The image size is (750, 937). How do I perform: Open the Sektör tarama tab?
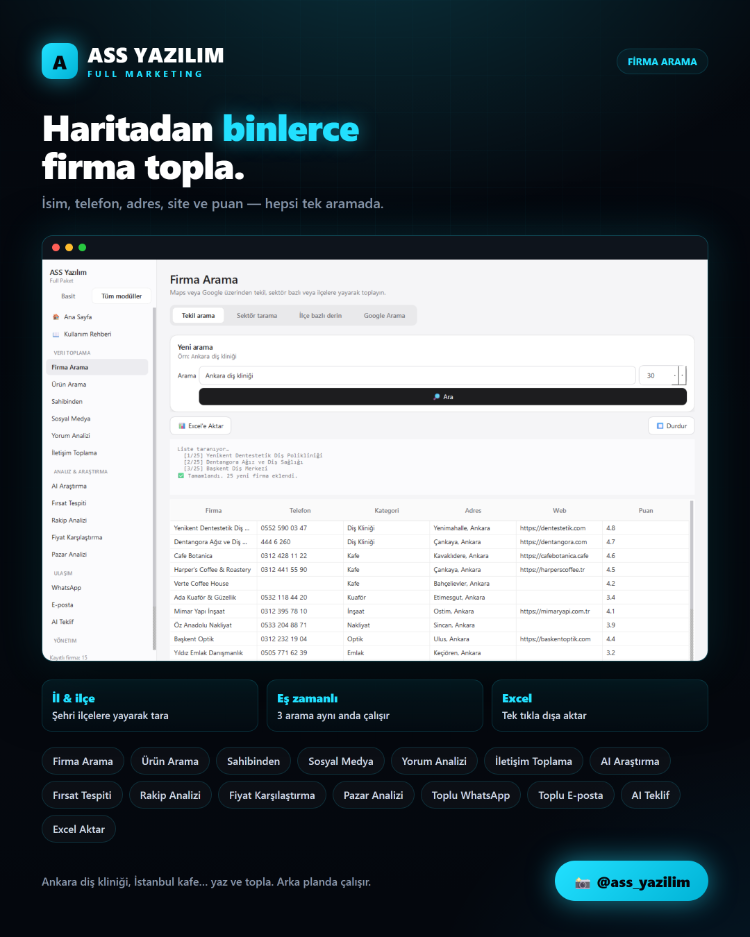(x=256, y=316)
